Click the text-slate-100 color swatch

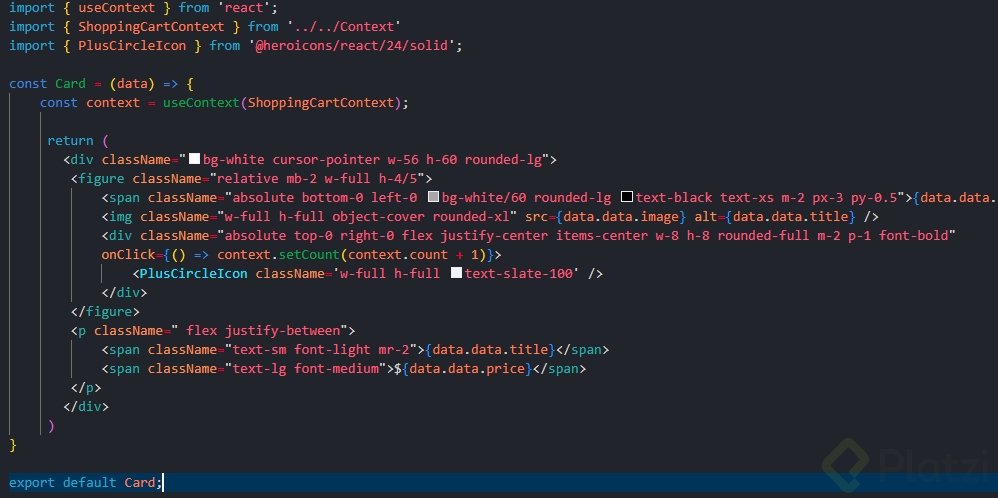click(456, 274)
